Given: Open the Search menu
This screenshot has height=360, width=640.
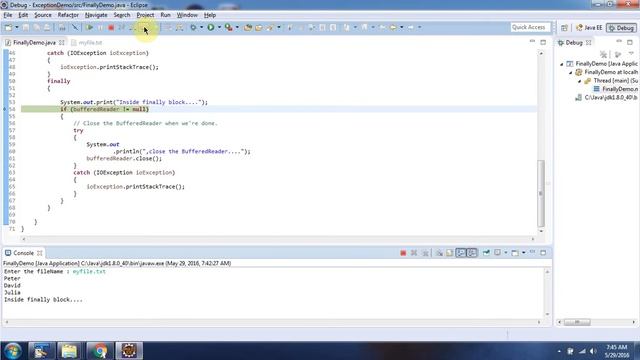Looking at the screenshot, I should pos(122,15).
